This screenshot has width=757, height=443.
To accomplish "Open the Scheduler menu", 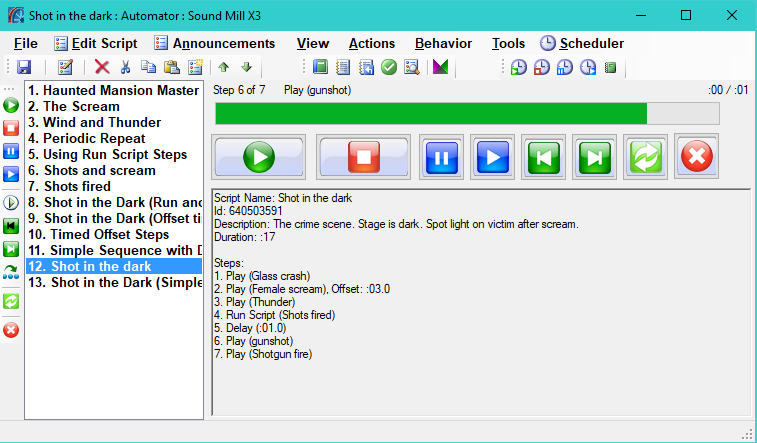I will coord(582,43).
